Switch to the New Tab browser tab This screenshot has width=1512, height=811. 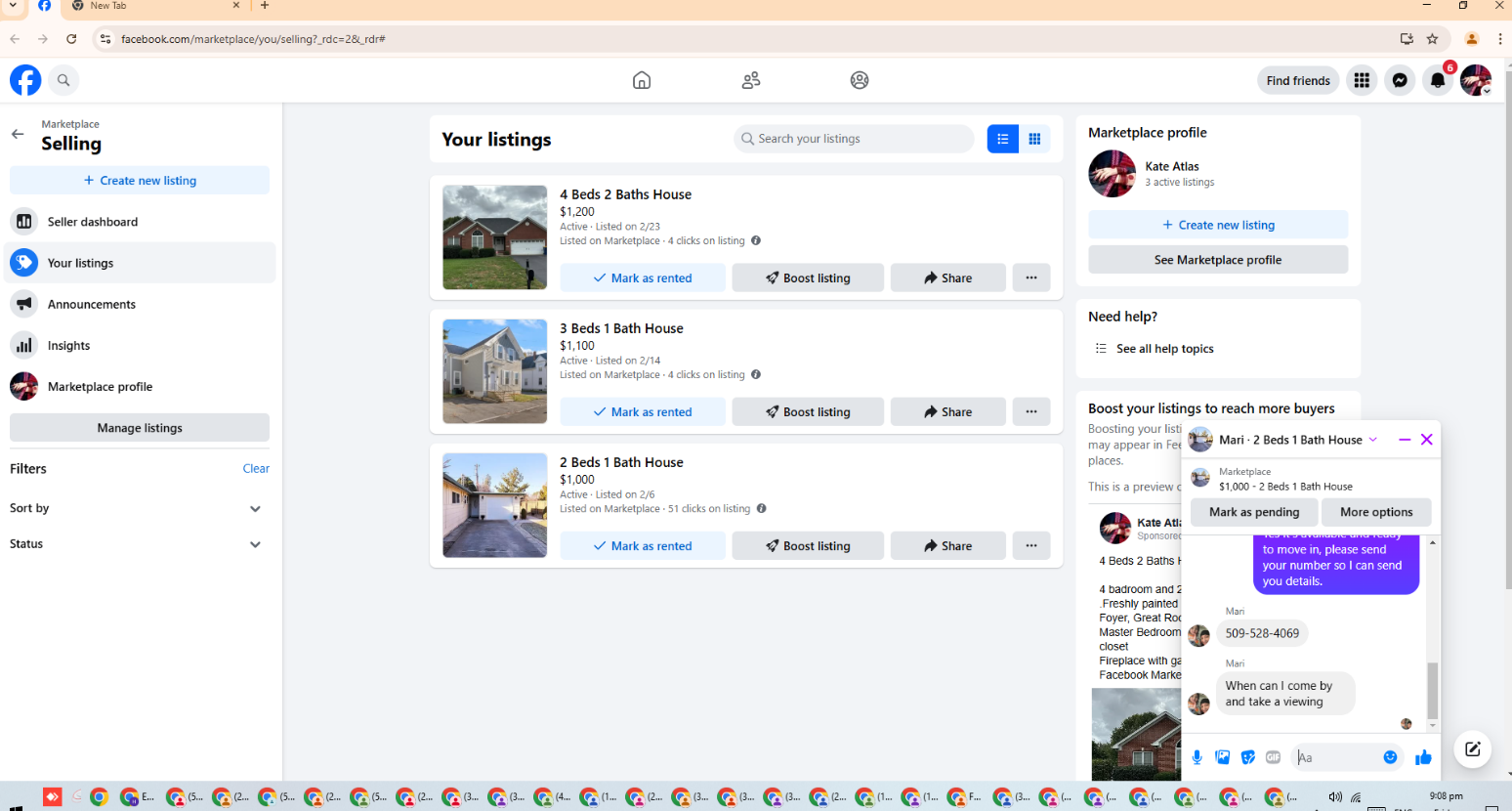coord(156,6)
